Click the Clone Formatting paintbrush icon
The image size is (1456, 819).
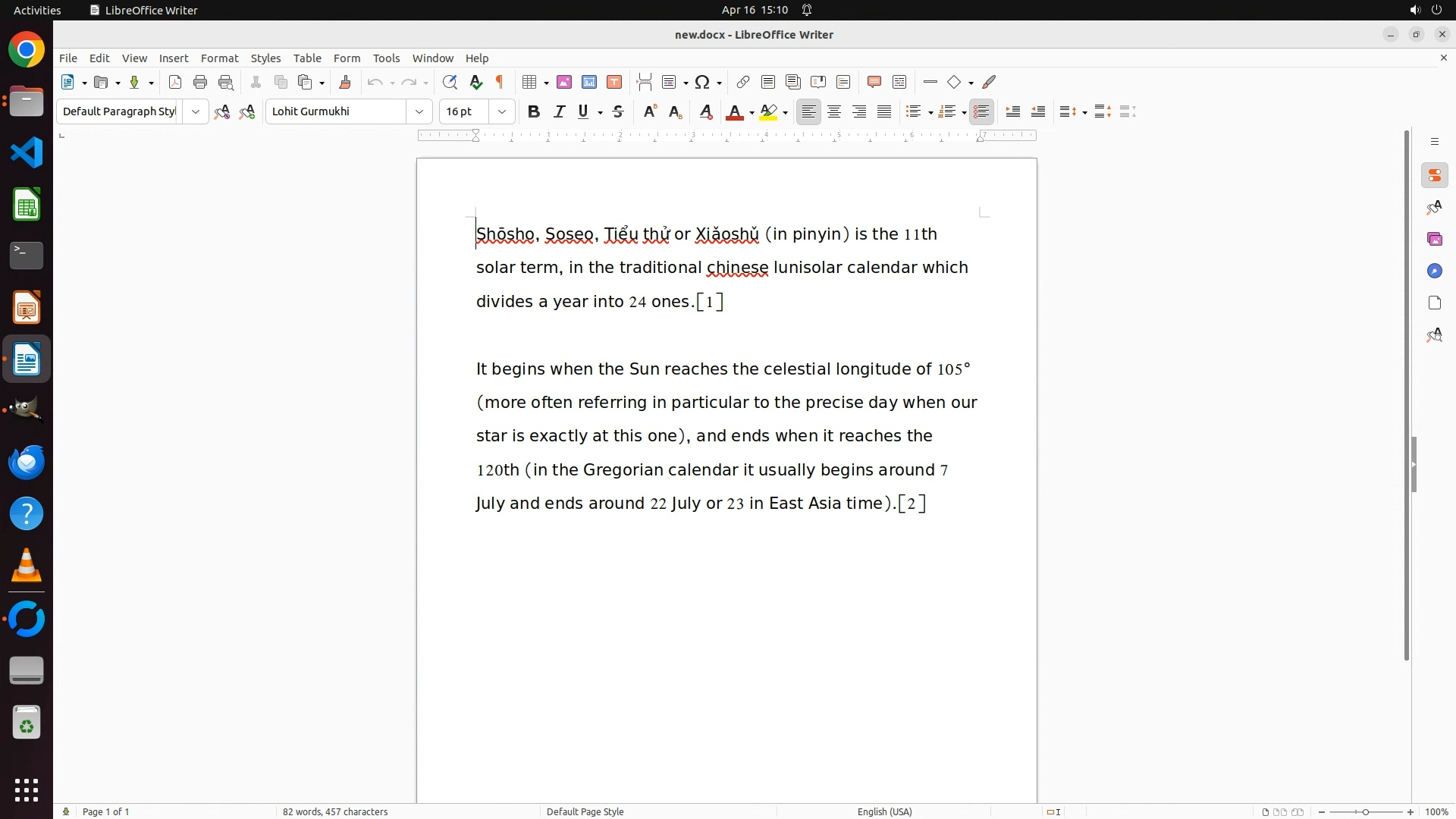coord(344,82)
